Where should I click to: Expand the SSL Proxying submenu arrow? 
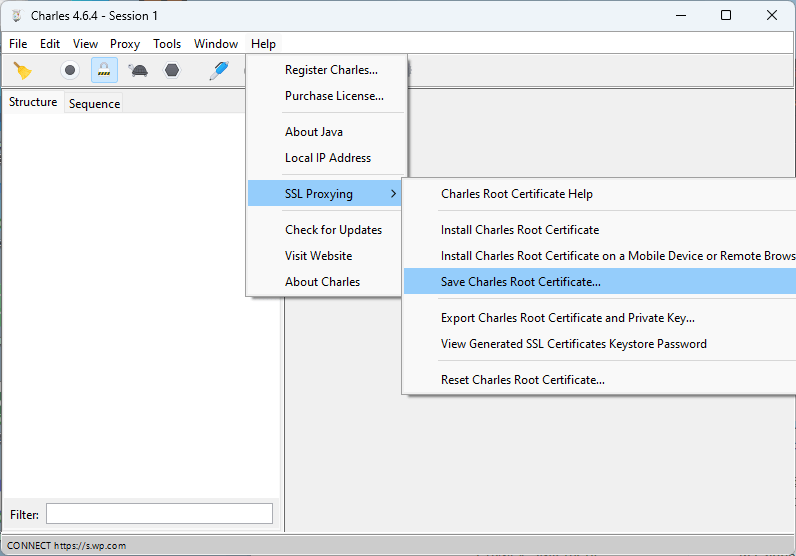[393, 193]
